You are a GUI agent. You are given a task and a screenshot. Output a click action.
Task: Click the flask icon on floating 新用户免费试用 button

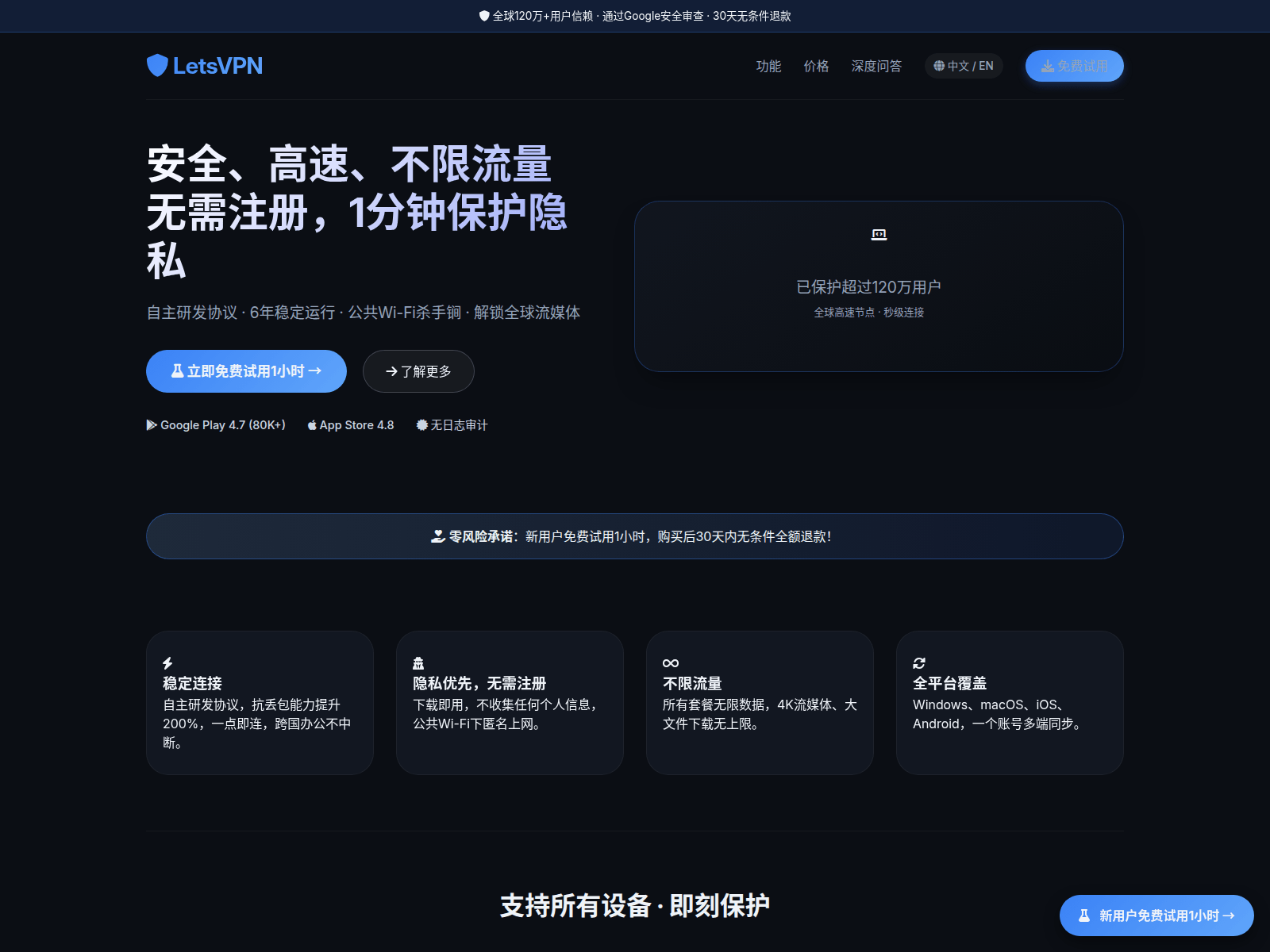coord(1084,916)
